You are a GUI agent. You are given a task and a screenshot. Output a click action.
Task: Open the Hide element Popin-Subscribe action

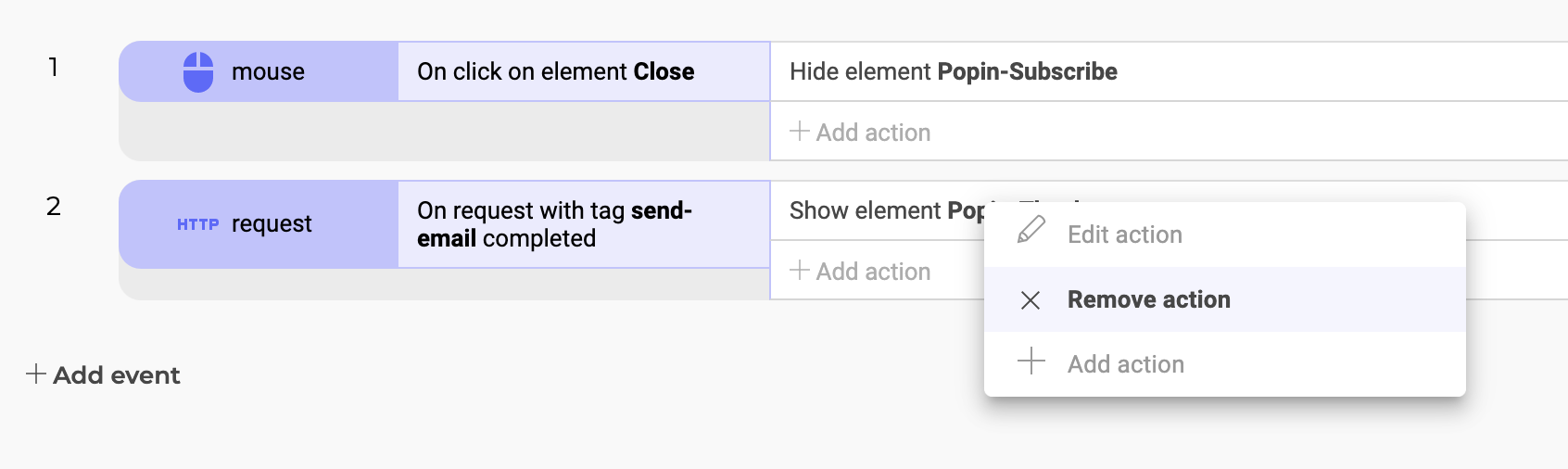click(1169, 71)
